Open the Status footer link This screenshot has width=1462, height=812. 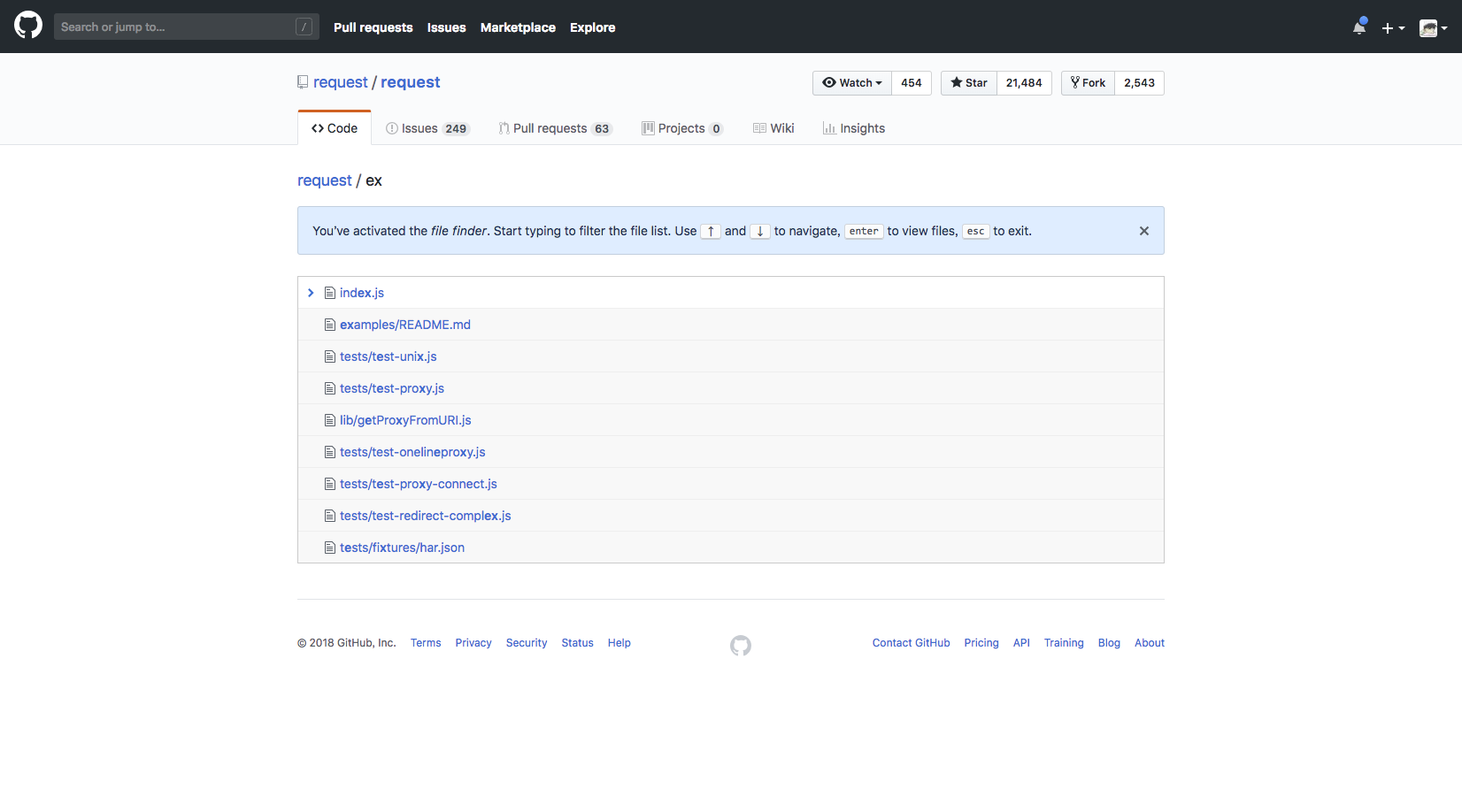click(577, 643)
